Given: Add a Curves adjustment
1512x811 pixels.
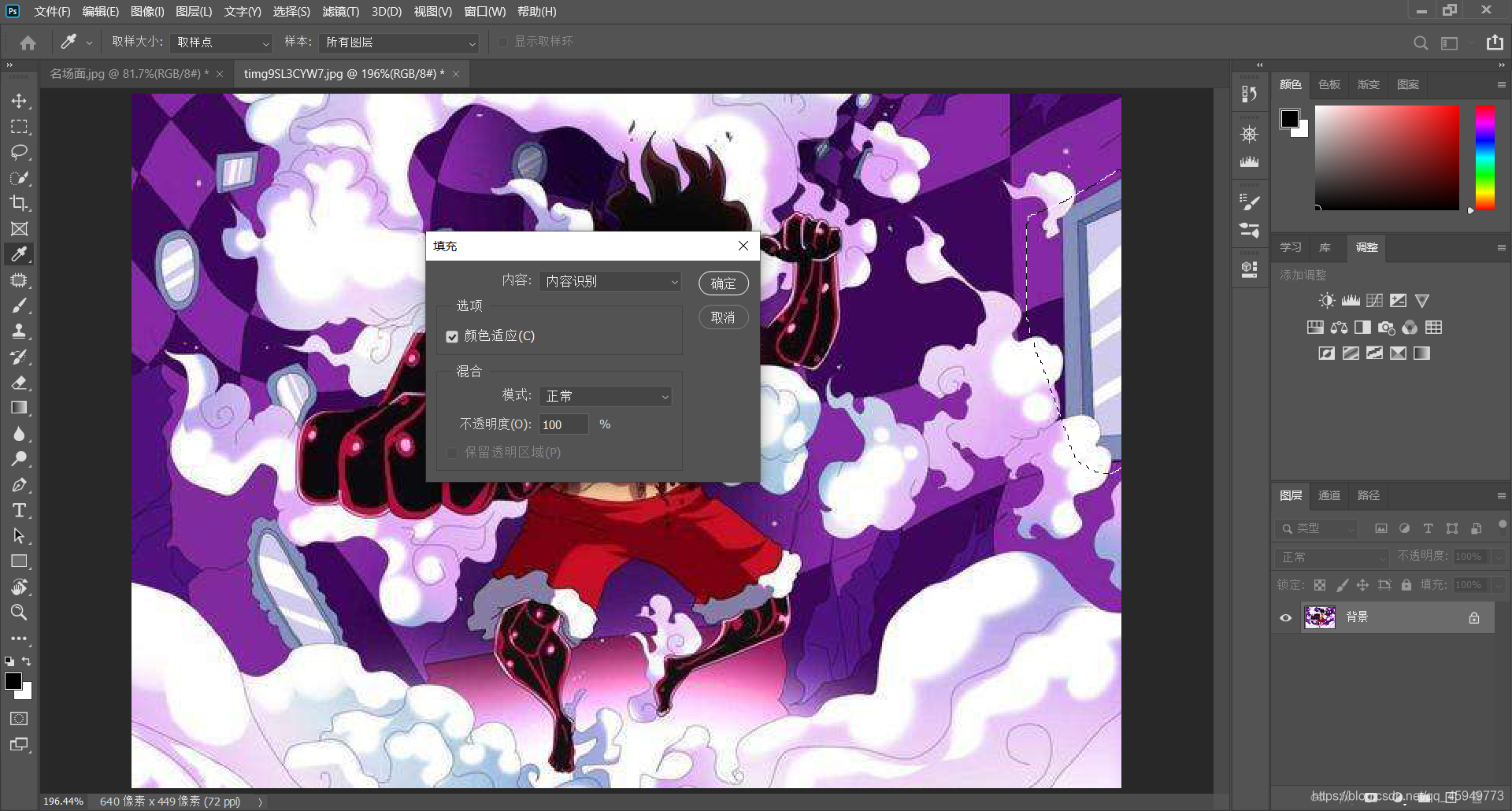Looking at the screenshot, I should click(1374, 301).
